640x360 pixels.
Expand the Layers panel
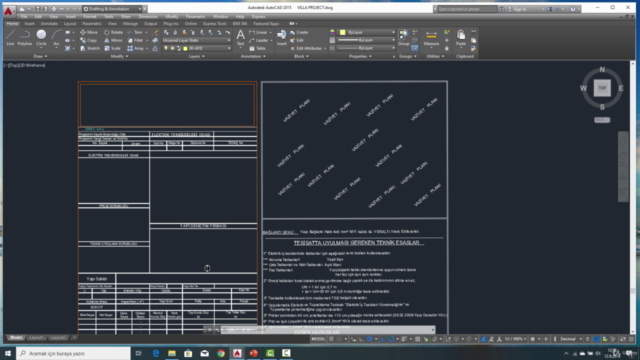[x=197, y=56]
